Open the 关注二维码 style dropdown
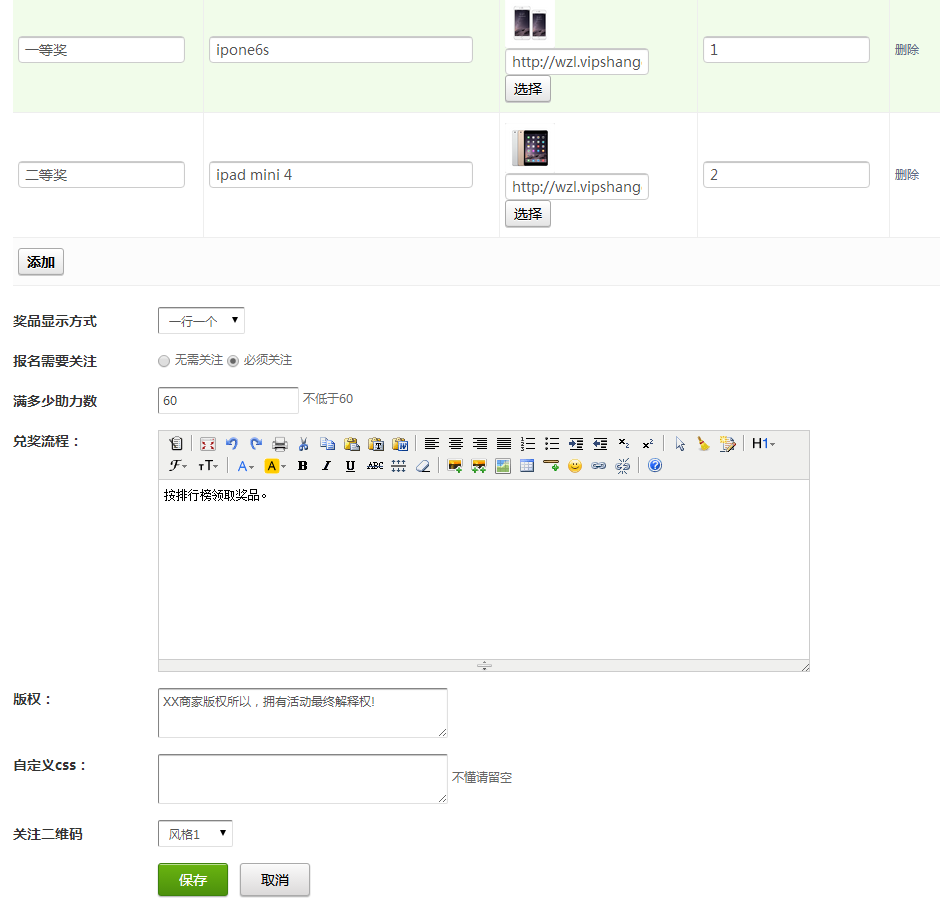This screenshot has width=940, height=911. [195, 834]
